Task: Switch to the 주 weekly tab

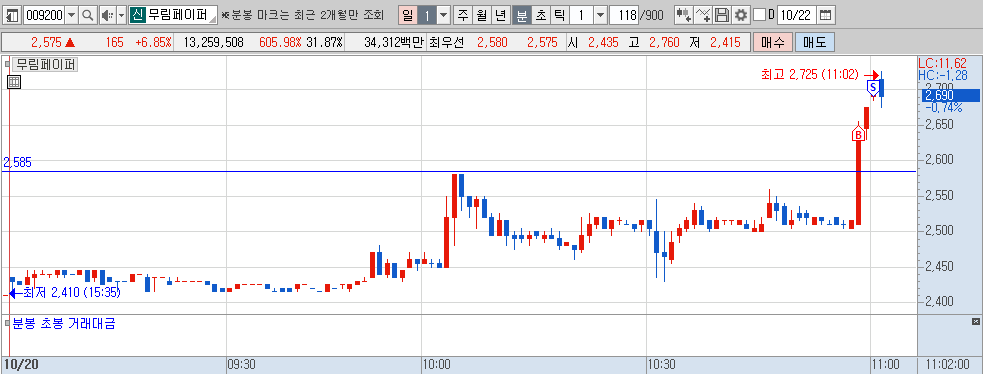Action: 463,15
